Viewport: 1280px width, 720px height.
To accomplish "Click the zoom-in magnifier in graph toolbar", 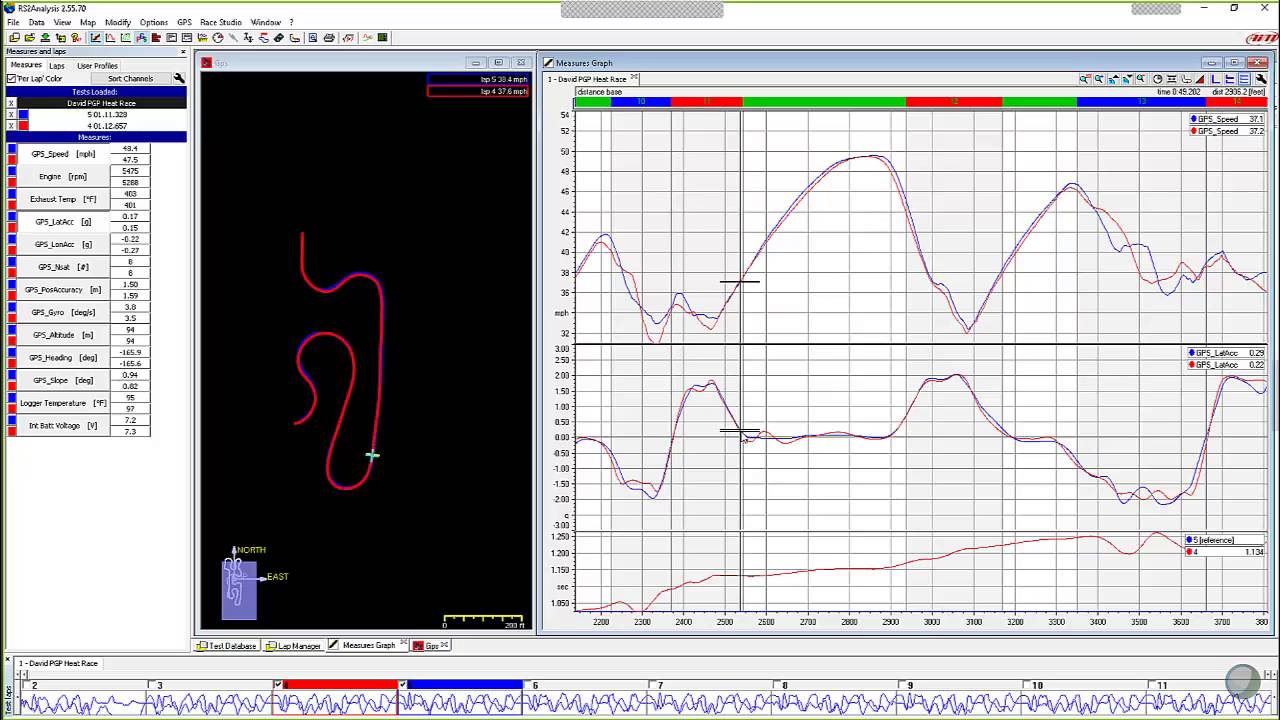I will click(x=1085, y=79).
